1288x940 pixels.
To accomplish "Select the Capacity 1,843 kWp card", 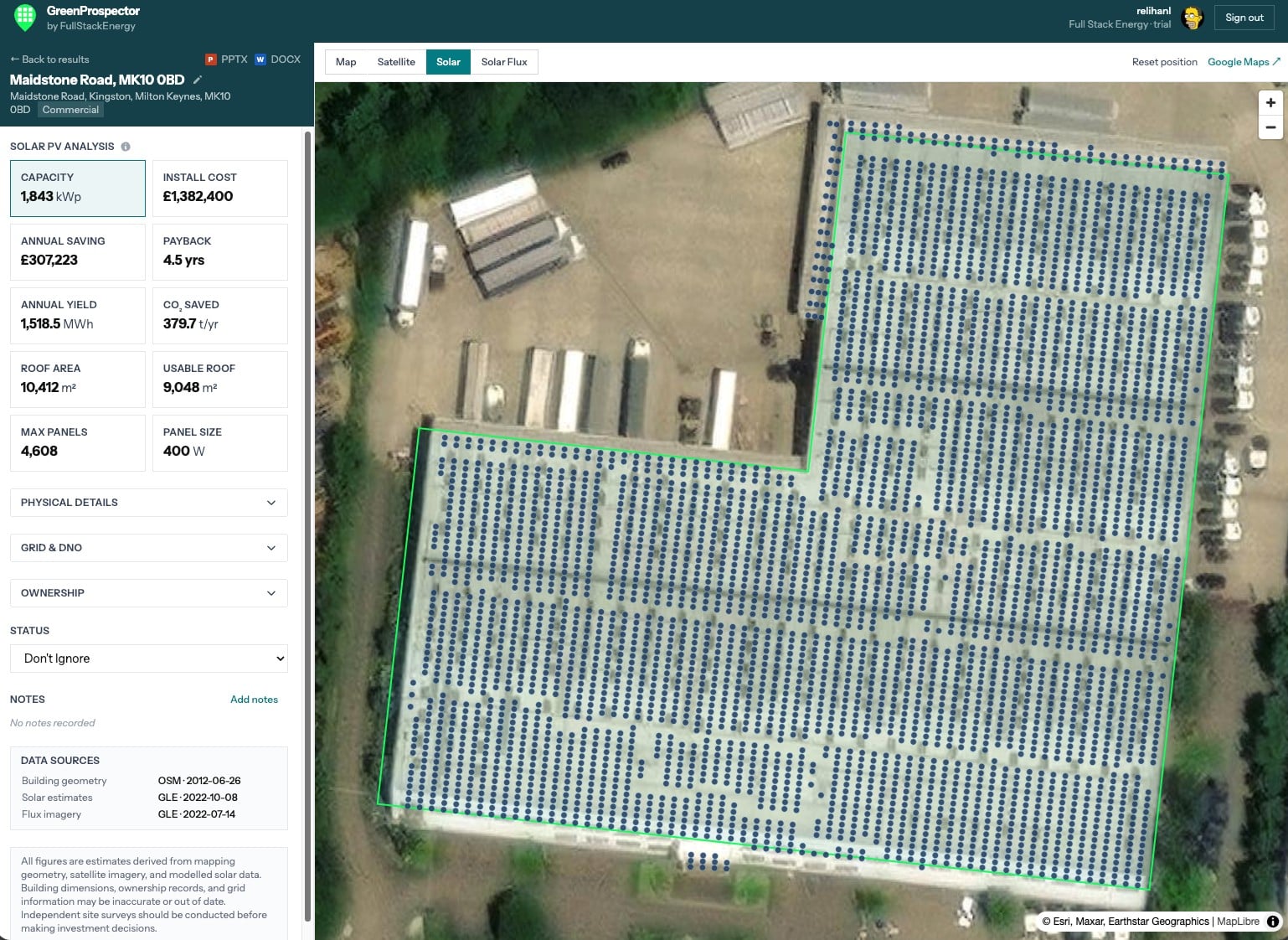I will (x=78, y=189).
